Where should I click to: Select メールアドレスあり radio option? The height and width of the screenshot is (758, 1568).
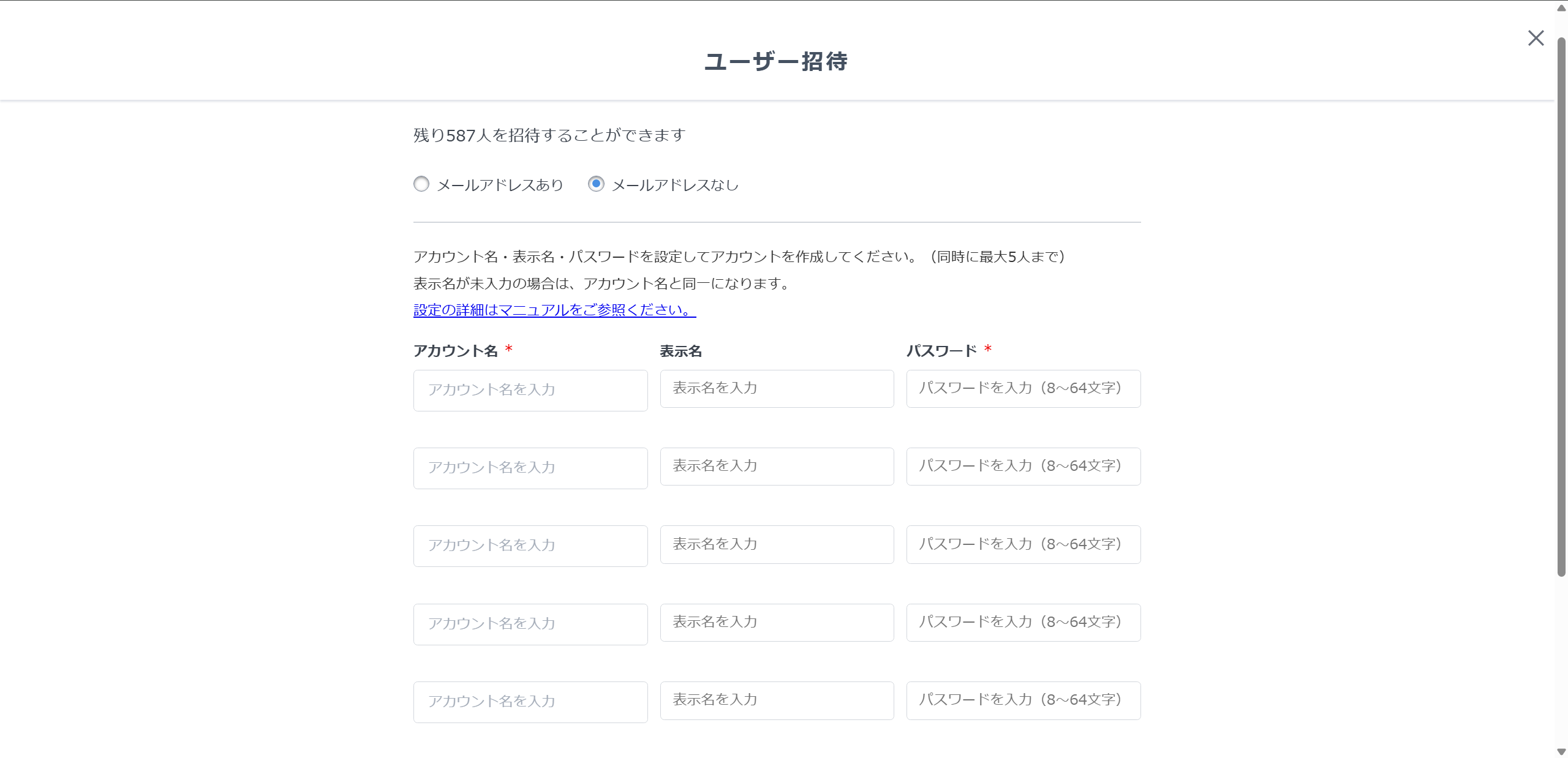pyautogui.click(x=421, y=184)
